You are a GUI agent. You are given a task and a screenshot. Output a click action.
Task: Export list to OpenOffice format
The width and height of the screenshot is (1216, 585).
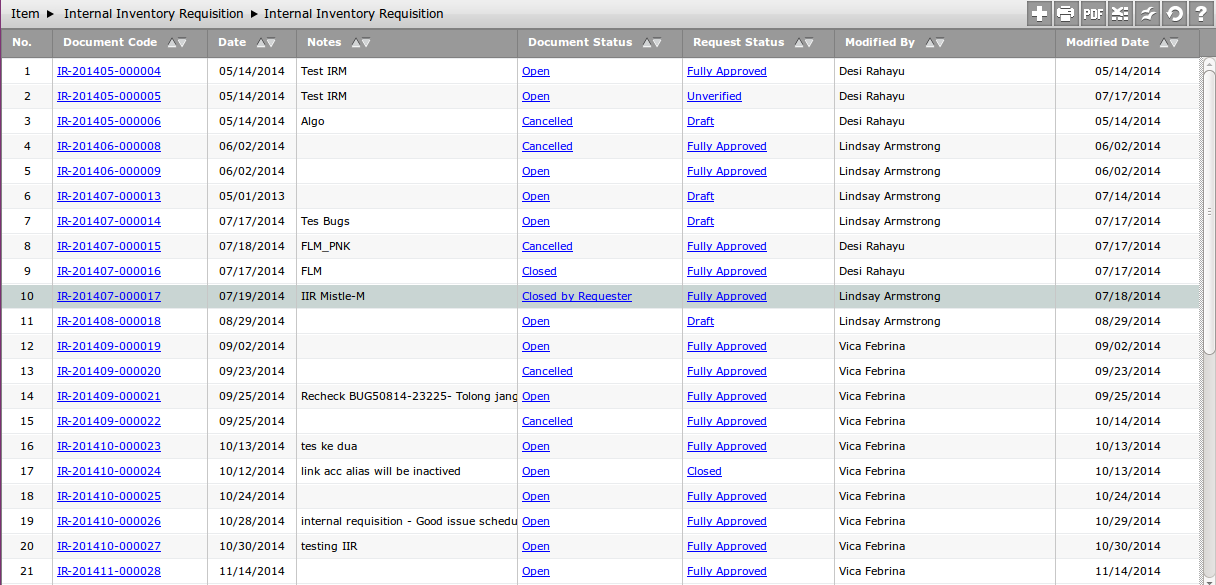tap(1147, 13)
